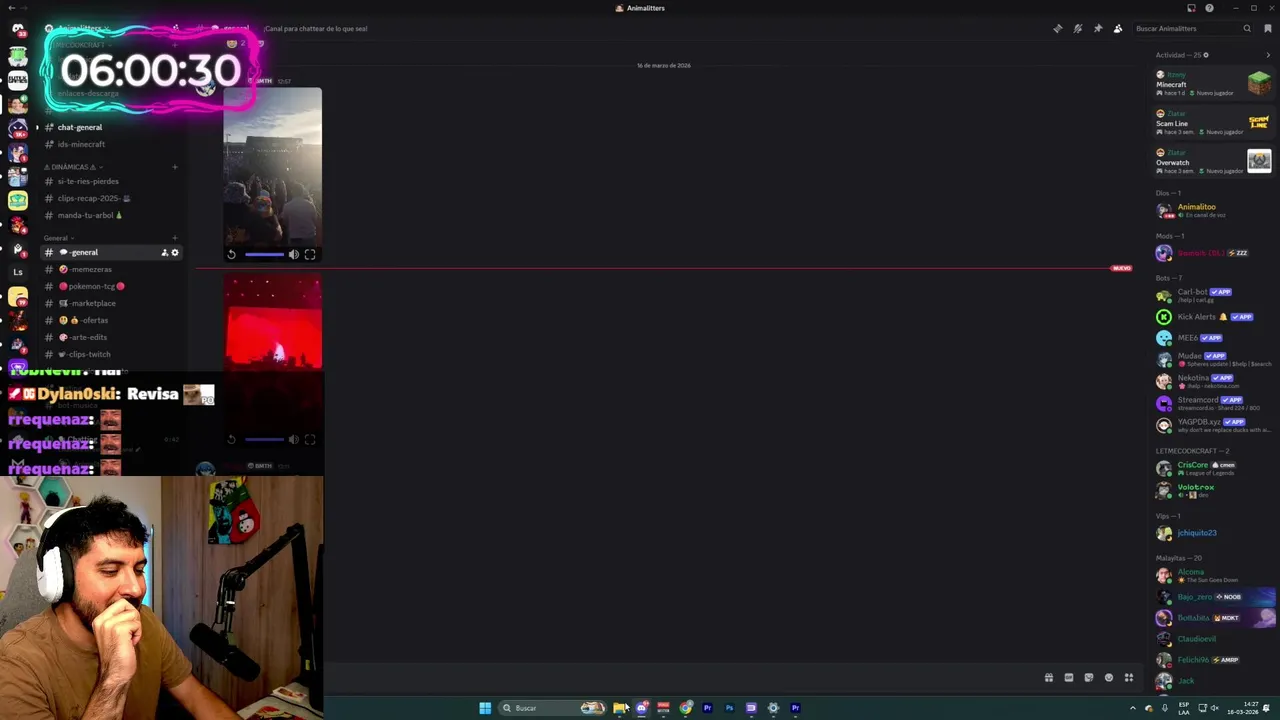Expand the Actividad section arrow
This screenshot has height=720, width=1280.
pyautogui.click(x=1268, y=55)
